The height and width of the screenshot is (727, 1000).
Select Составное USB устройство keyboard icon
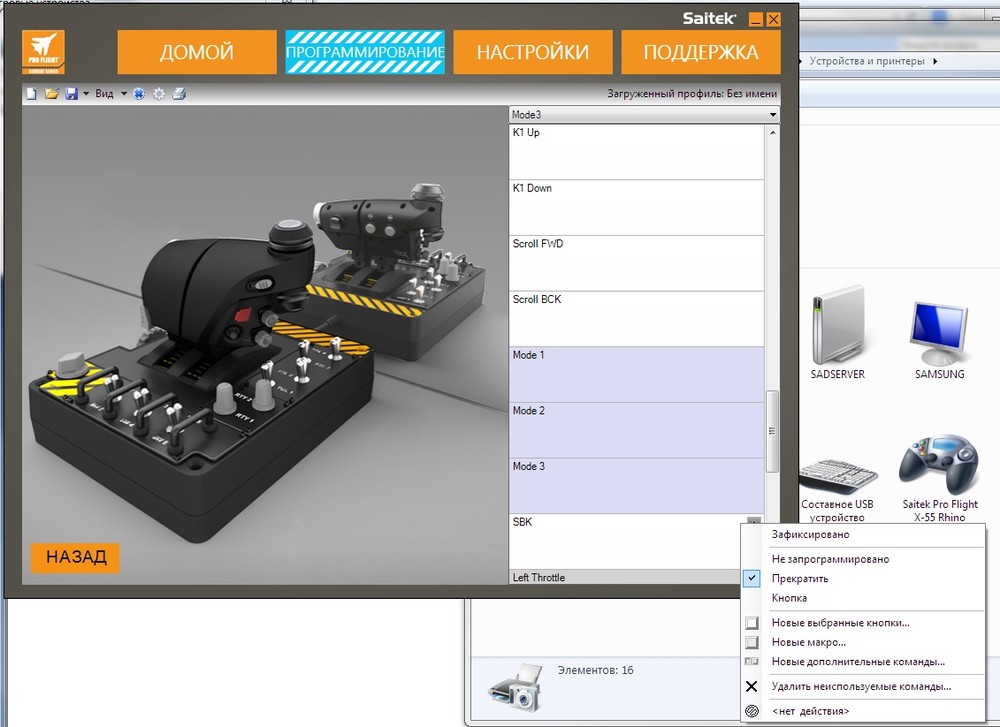[837, 490]
